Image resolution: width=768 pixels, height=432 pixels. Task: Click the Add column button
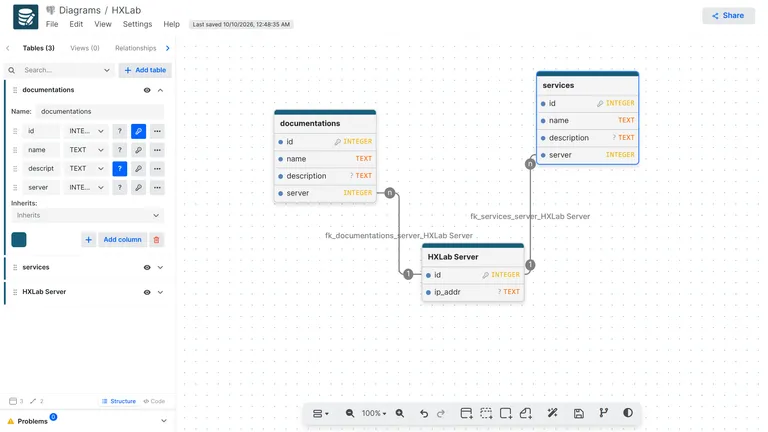click(x=122, y=240)
